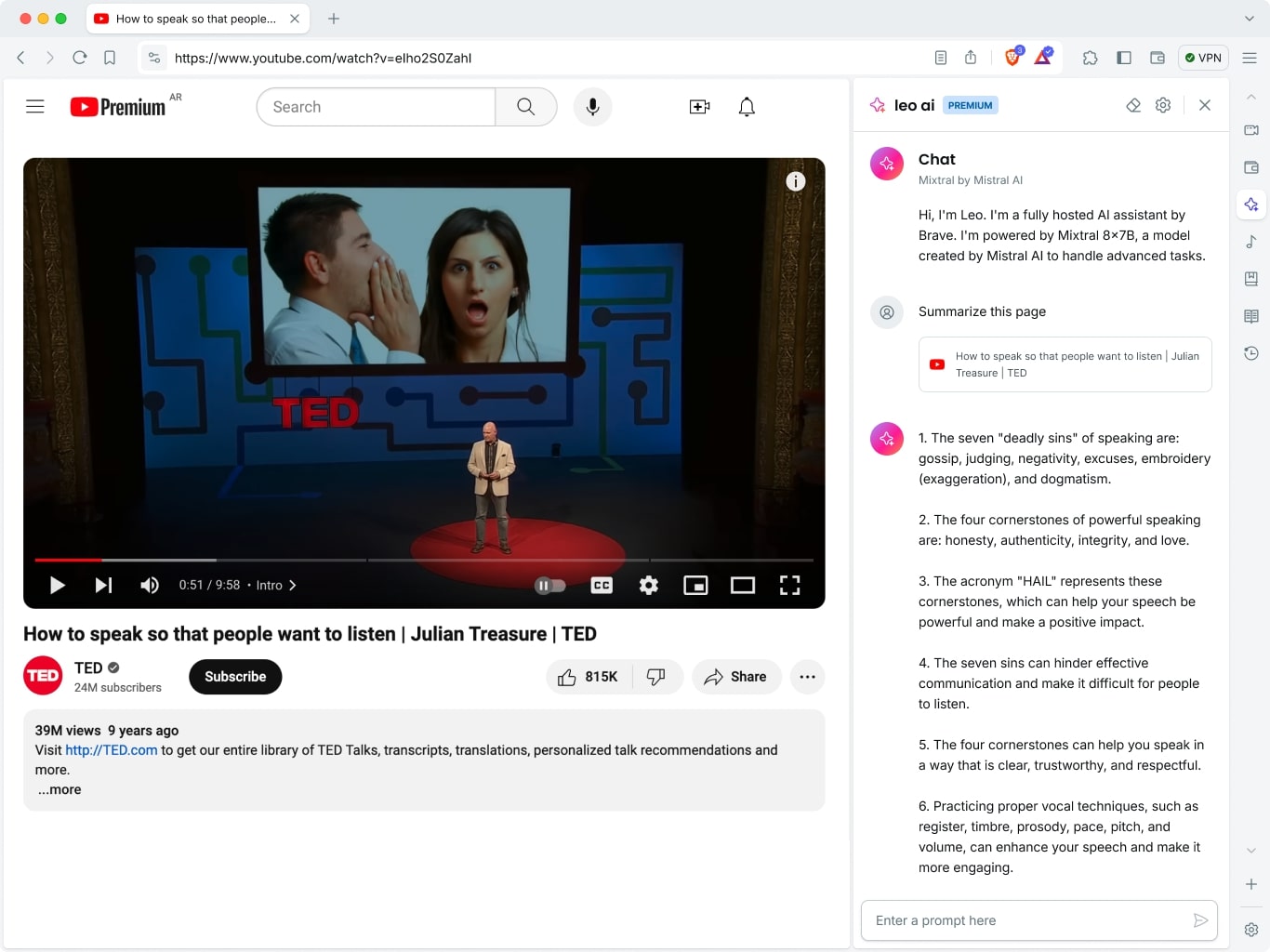This screenshot has height=952, width=1270.
Task: Expand description with ...more
Action: [60, 789]
